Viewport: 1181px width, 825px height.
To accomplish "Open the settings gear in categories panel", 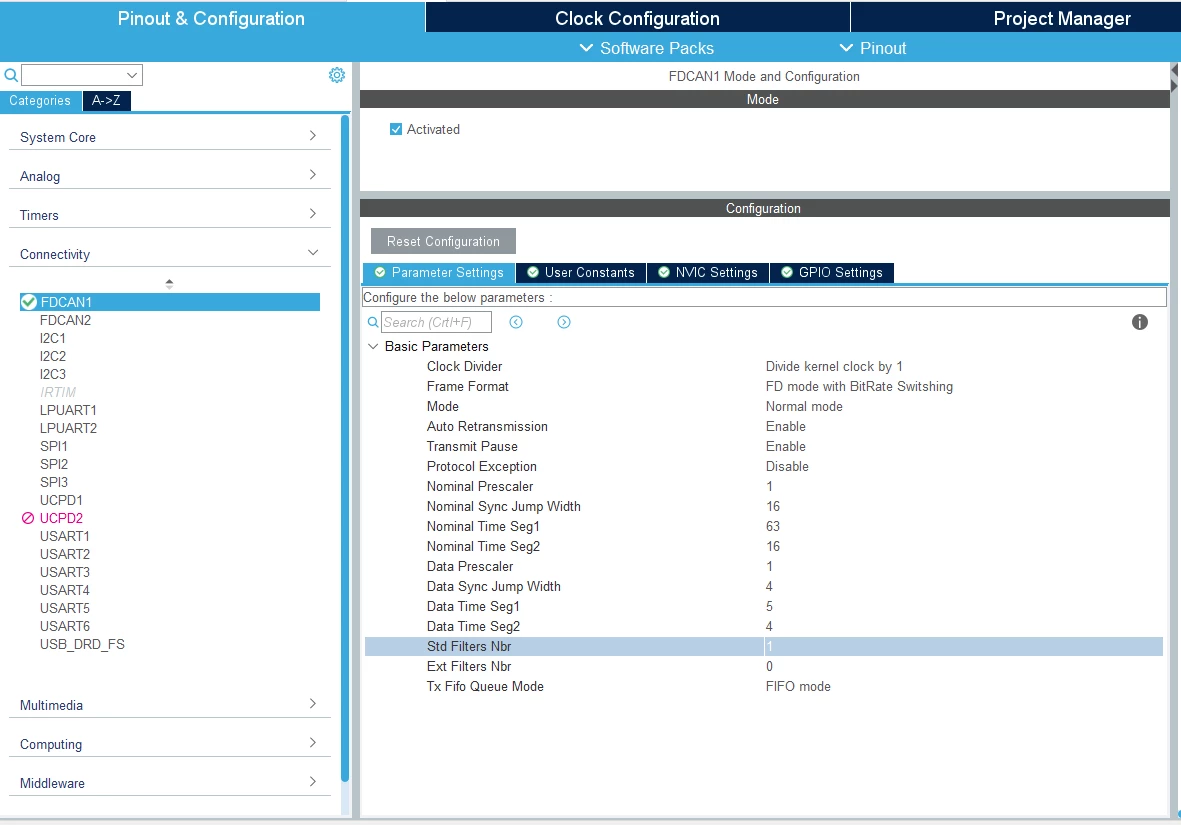I will pos(337,75).
